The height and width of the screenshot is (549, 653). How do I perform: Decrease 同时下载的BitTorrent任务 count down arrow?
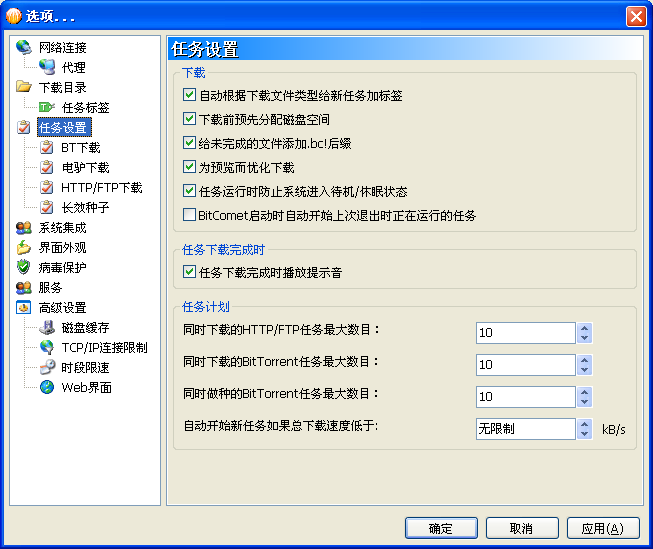tap(584, 370)
